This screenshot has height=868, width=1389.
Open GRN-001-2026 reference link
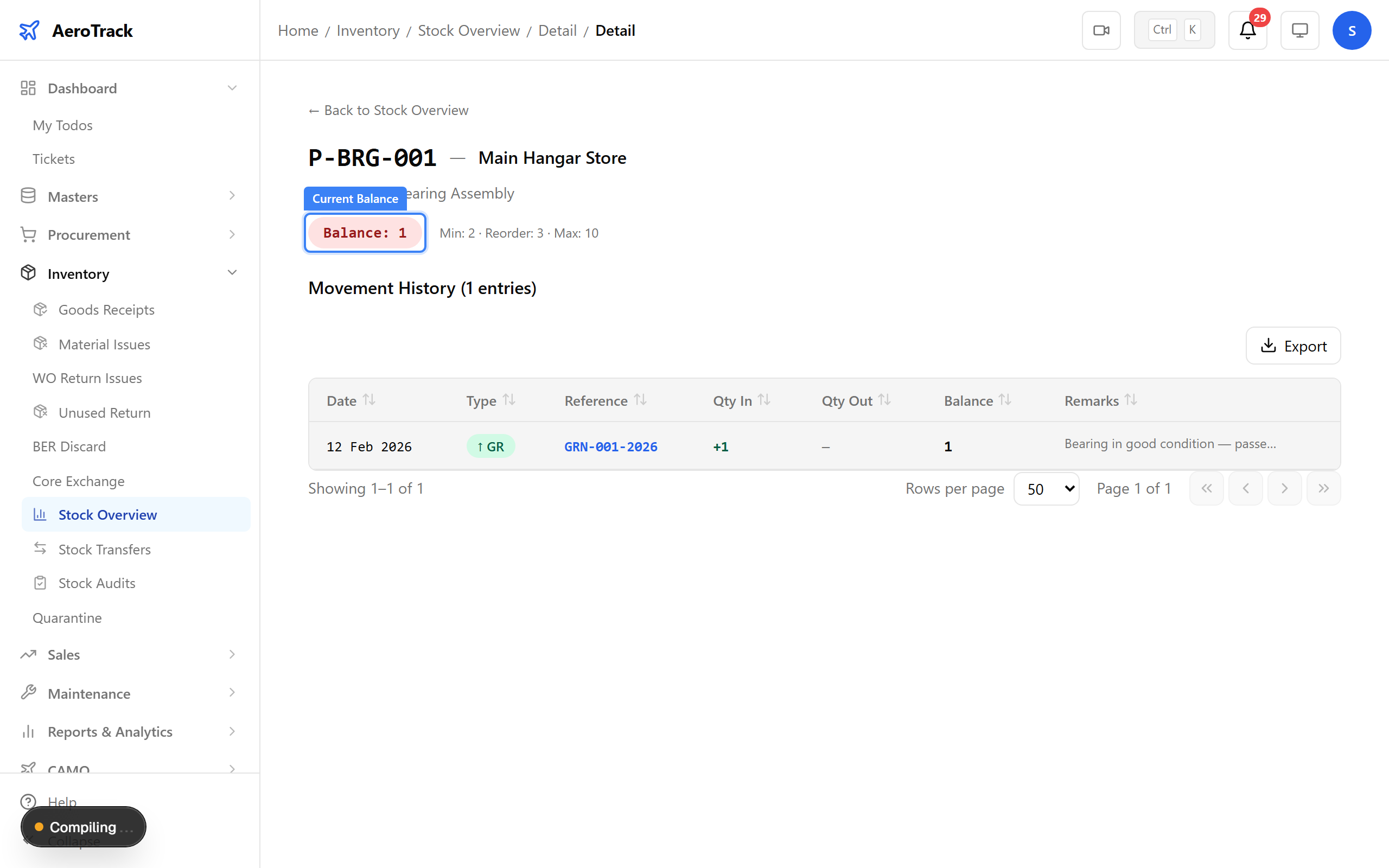[x=611, y=446]
